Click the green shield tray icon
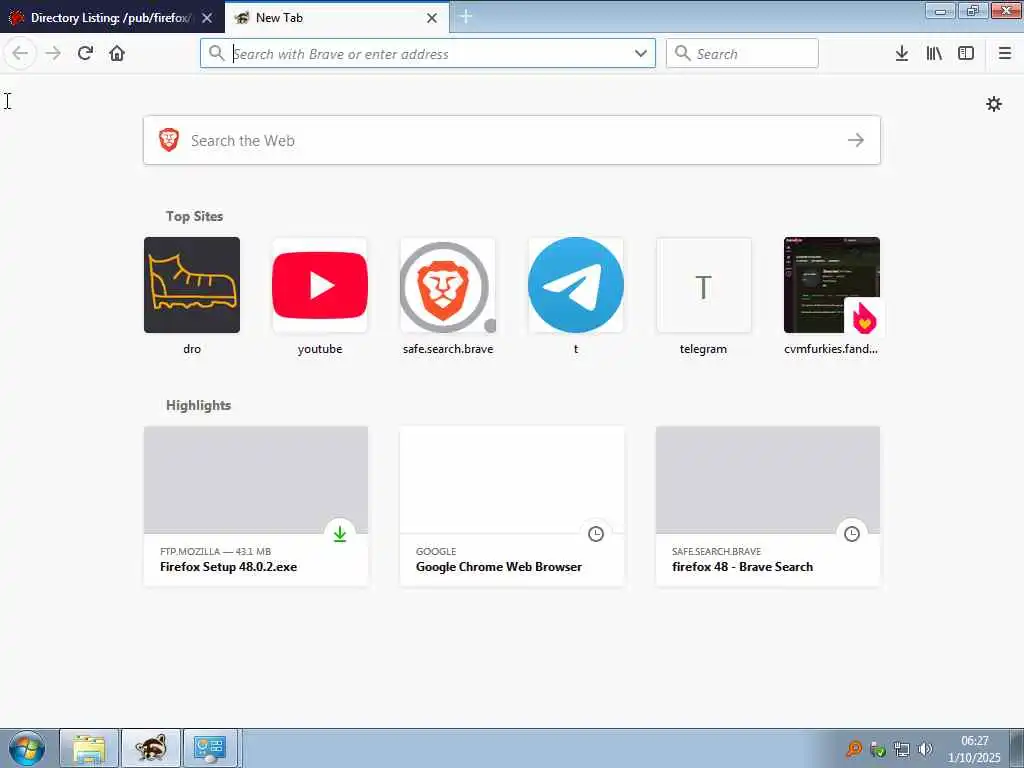The height and width of the screenshot is (768, 1024). [878, 750]
